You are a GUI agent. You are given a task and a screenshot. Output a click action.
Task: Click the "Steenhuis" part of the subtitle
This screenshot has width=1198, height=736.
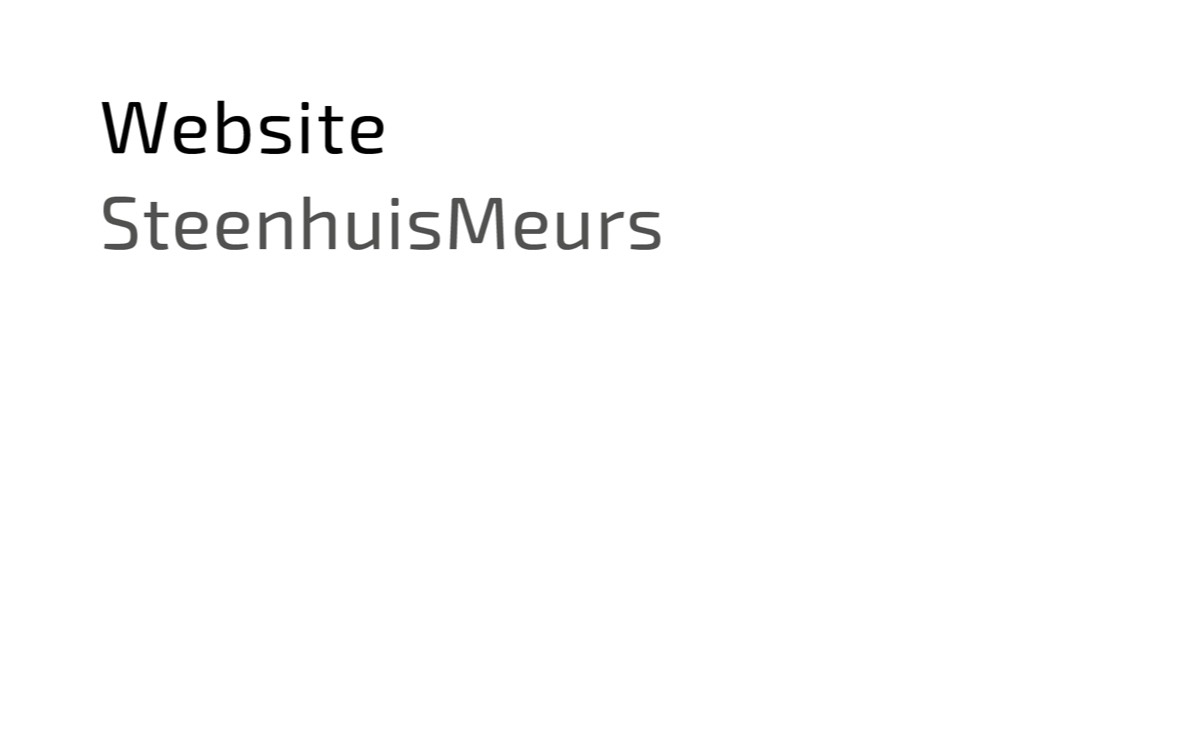pyautogui.click(x=272, y=223)
